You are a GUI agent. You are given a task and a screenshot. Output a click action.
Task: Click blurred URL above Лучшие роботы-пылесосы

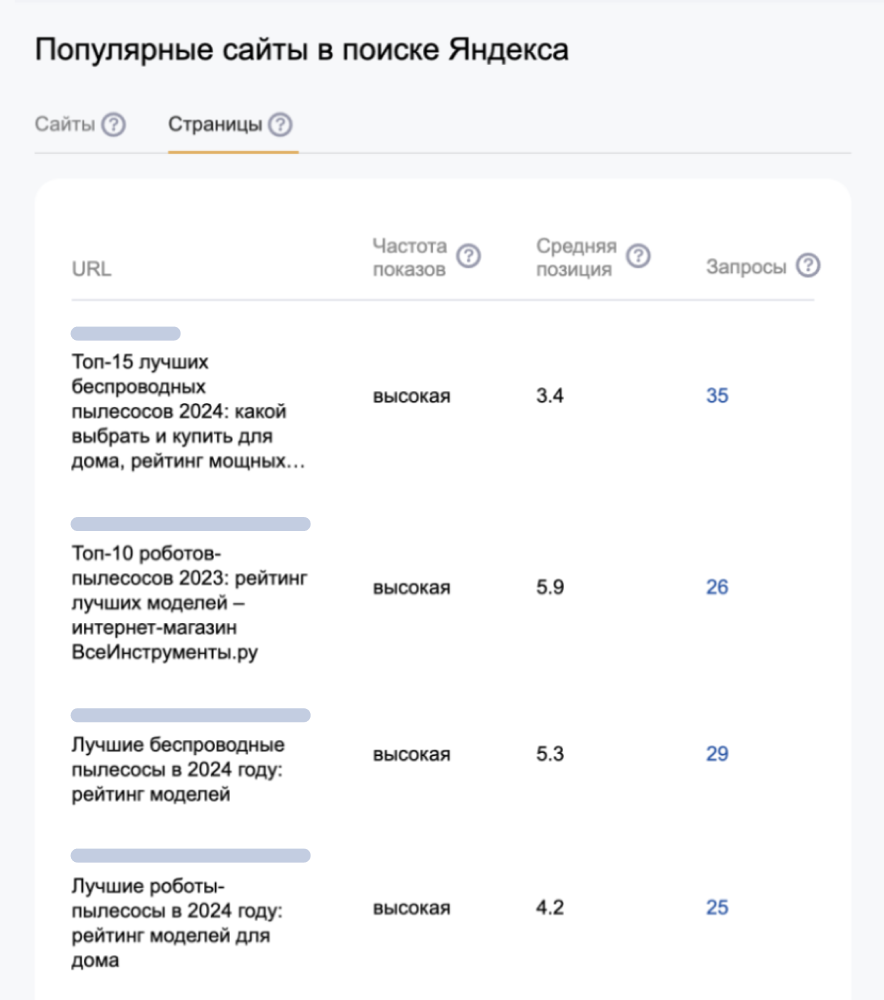[190, 856]
